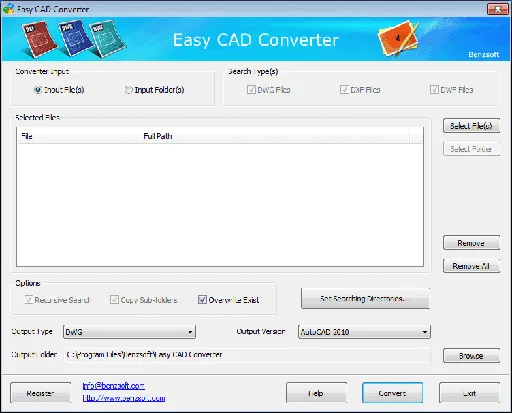Screen dimensions: 512x413
Task: Click the Easy CAD Converter title bar icon
Action: pos(8,9)
